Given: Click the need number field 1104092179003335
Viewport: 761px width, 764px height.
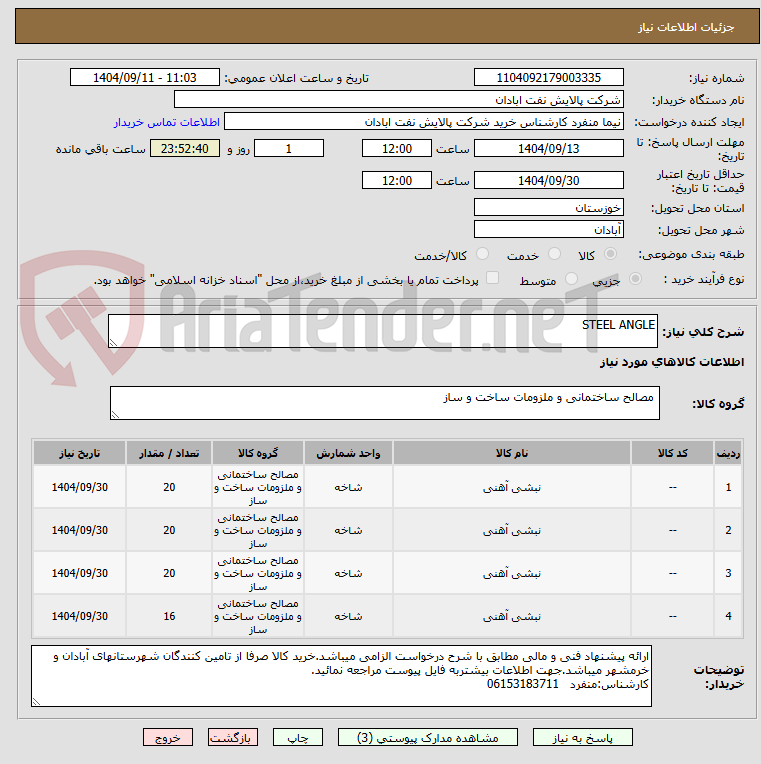Looking at the screenshot, I should pyautogui.click(x=549, y=77).
